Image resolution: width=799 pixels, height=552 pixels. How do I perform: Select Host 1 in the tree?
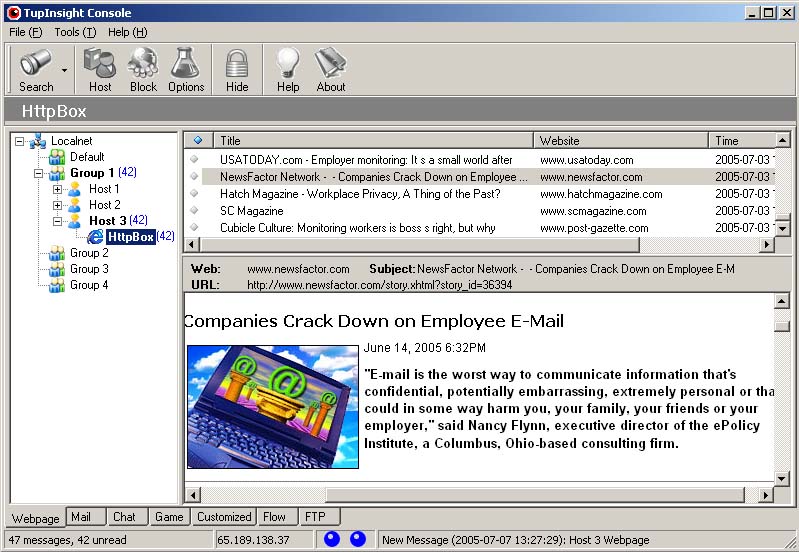[104, 189]
